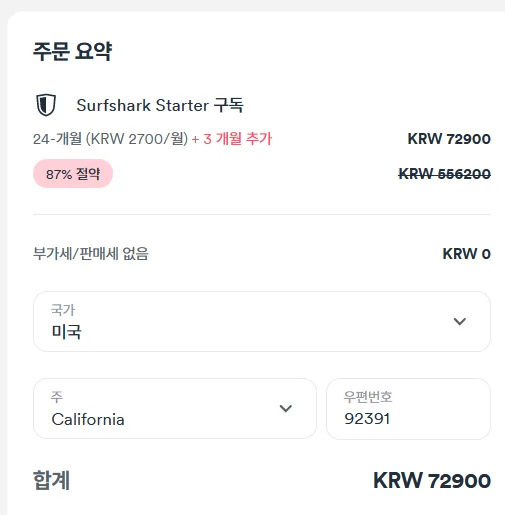Click the state dropdown chevron arrow
This screenshot has height=515, width=505.
click(x=286, y=408)
